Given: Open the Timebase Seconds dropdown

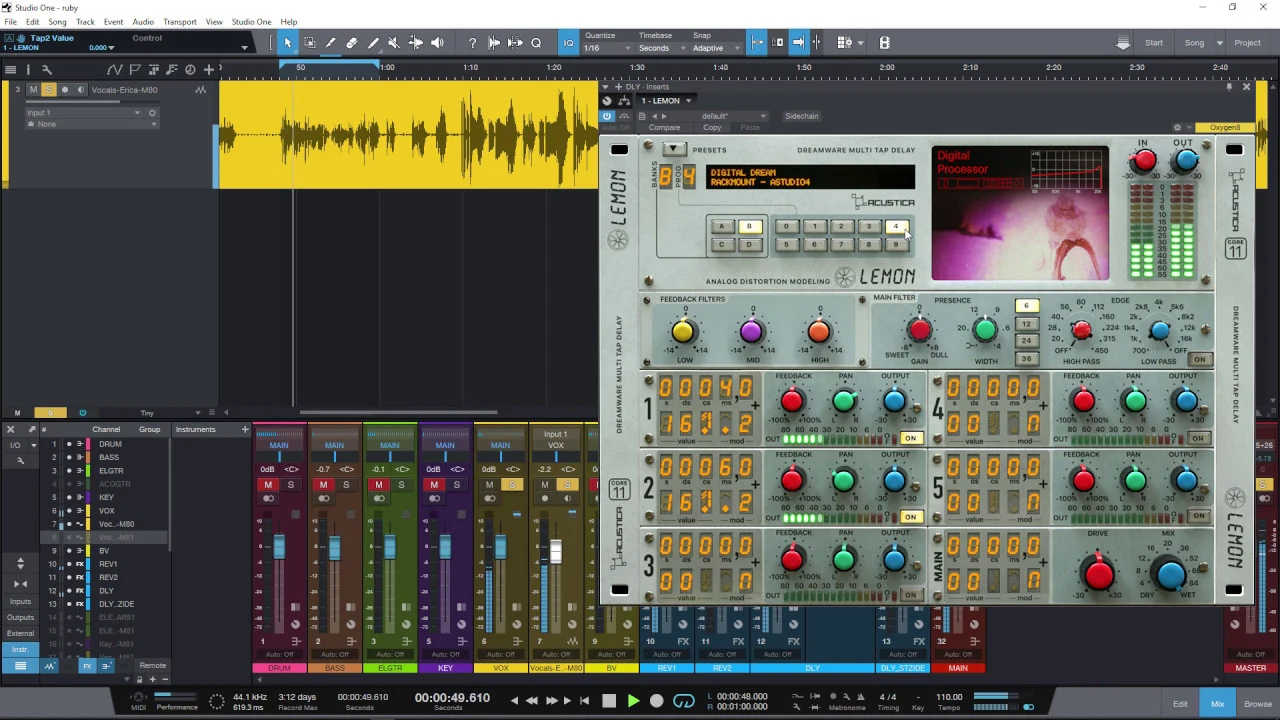Looking at the screenshot, I should (x=662, y=48).
